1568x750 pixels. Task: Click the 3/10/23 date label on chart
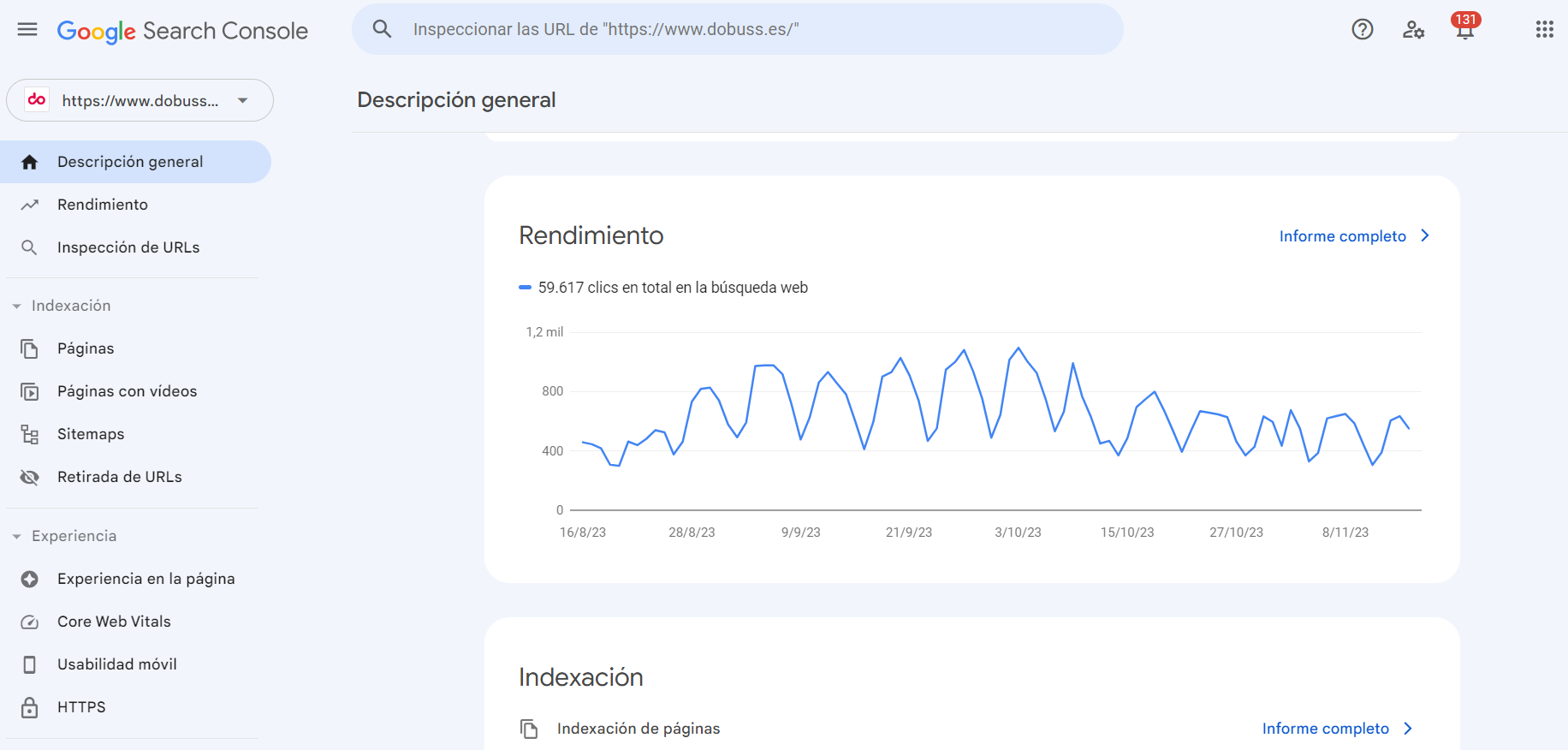click(x=1018, y=533)
